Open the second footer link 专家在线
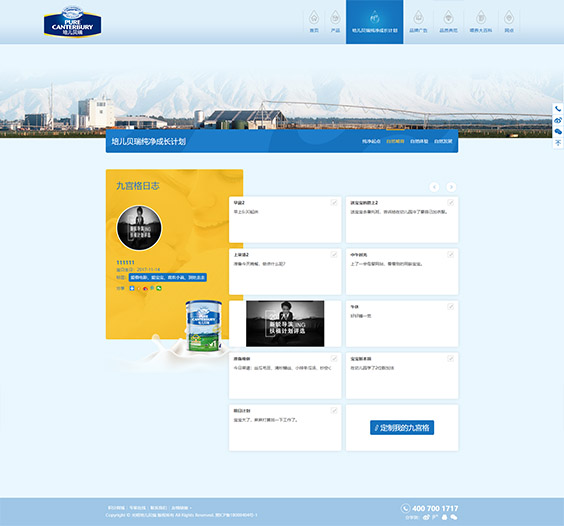564x526 pixels. coord(137,508)
